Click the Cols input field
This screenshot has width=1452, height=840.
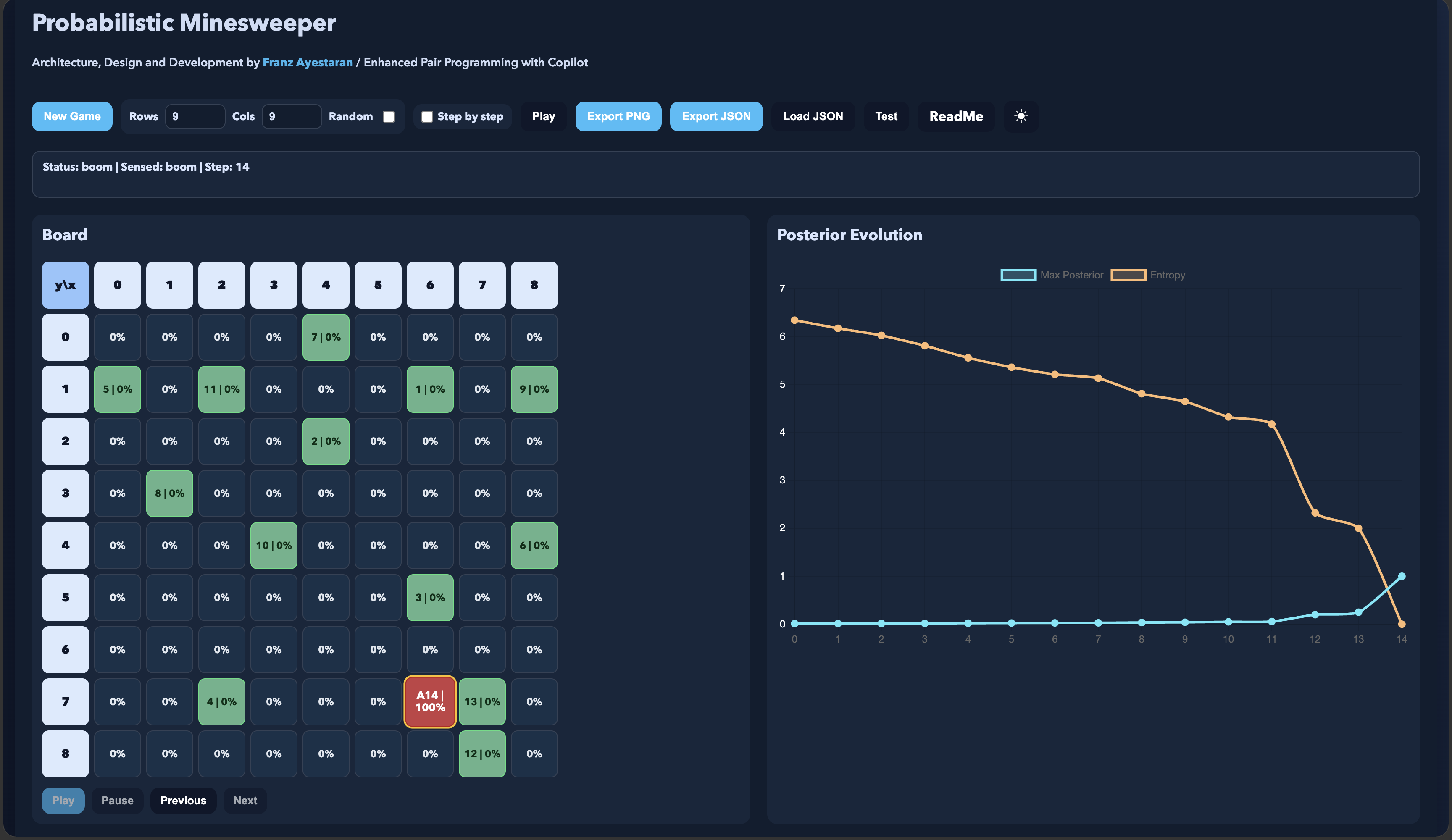(292, 116)
